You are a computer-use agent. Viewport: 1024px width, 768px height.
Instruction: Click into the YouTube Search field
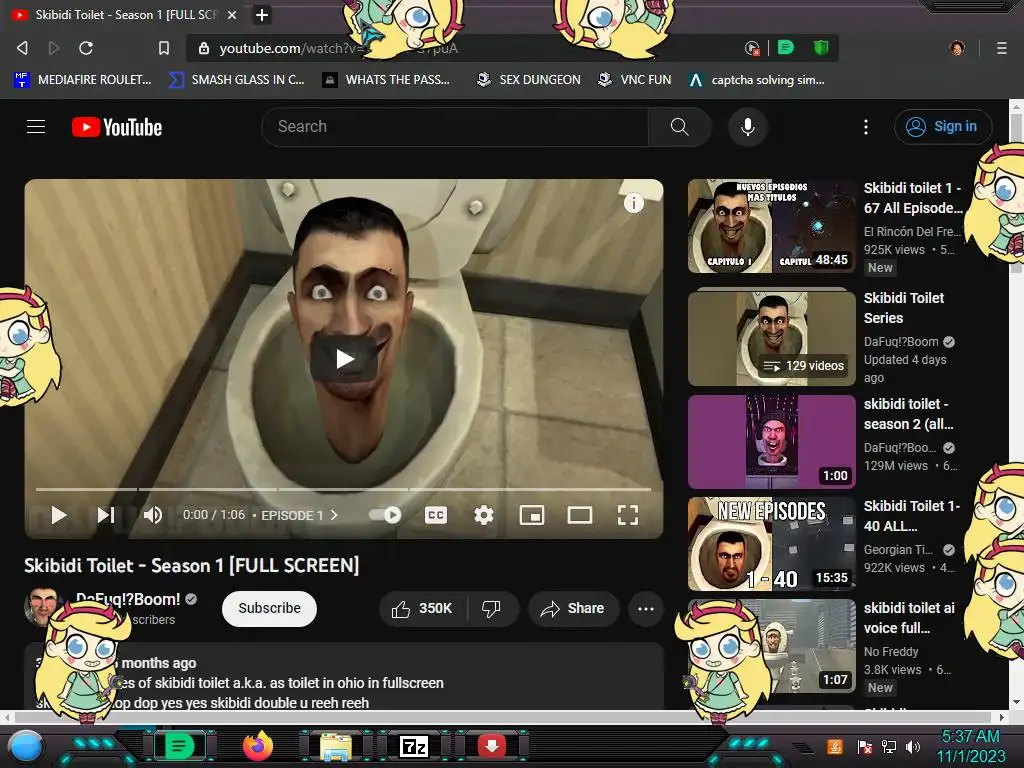455,127
